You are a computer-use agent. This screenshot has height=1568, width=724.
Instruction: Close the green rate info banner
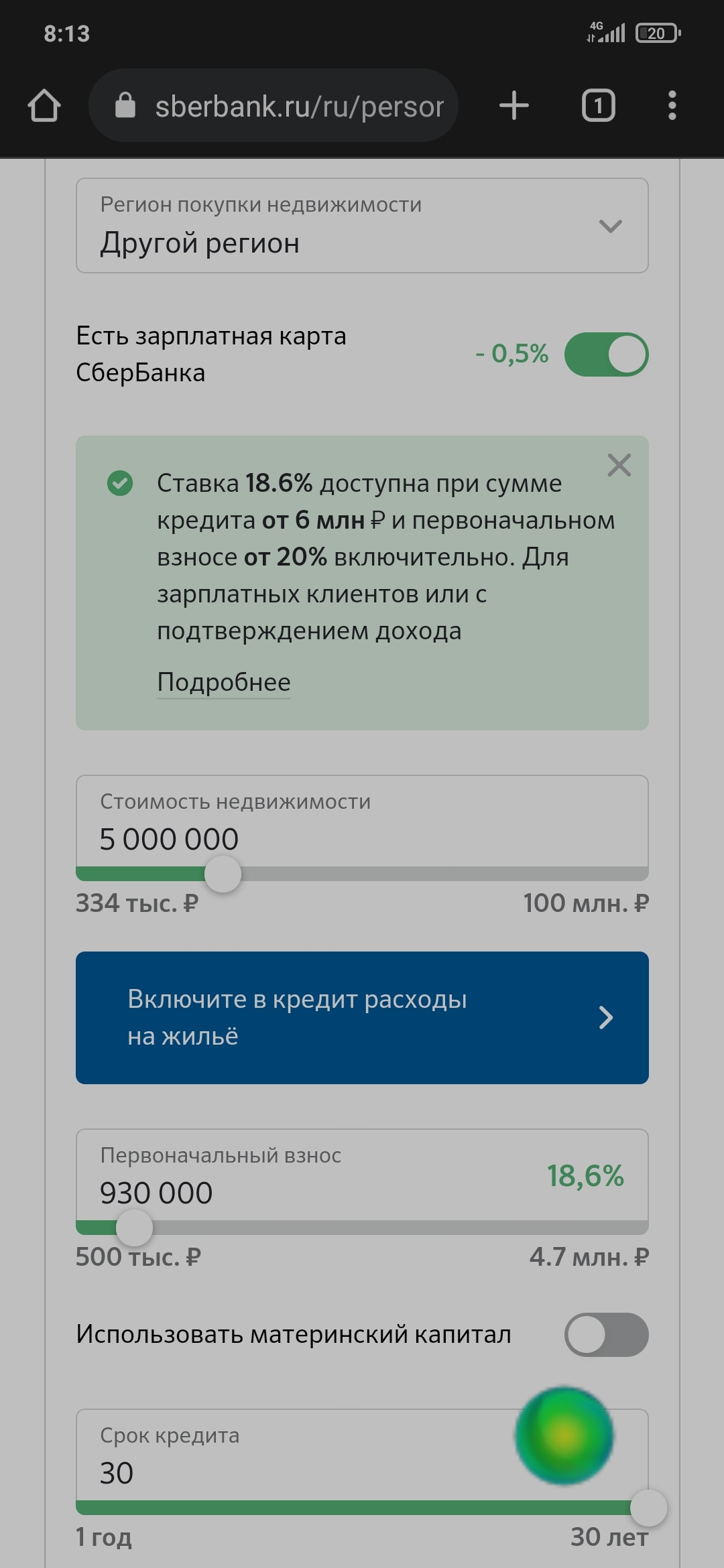[x=619, y=465]
